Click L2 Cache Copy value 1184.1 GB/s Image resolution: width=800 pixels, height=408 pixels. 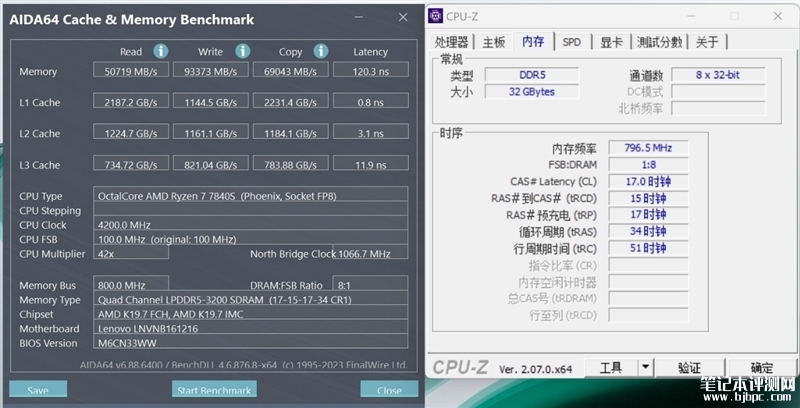pos(291,132)
